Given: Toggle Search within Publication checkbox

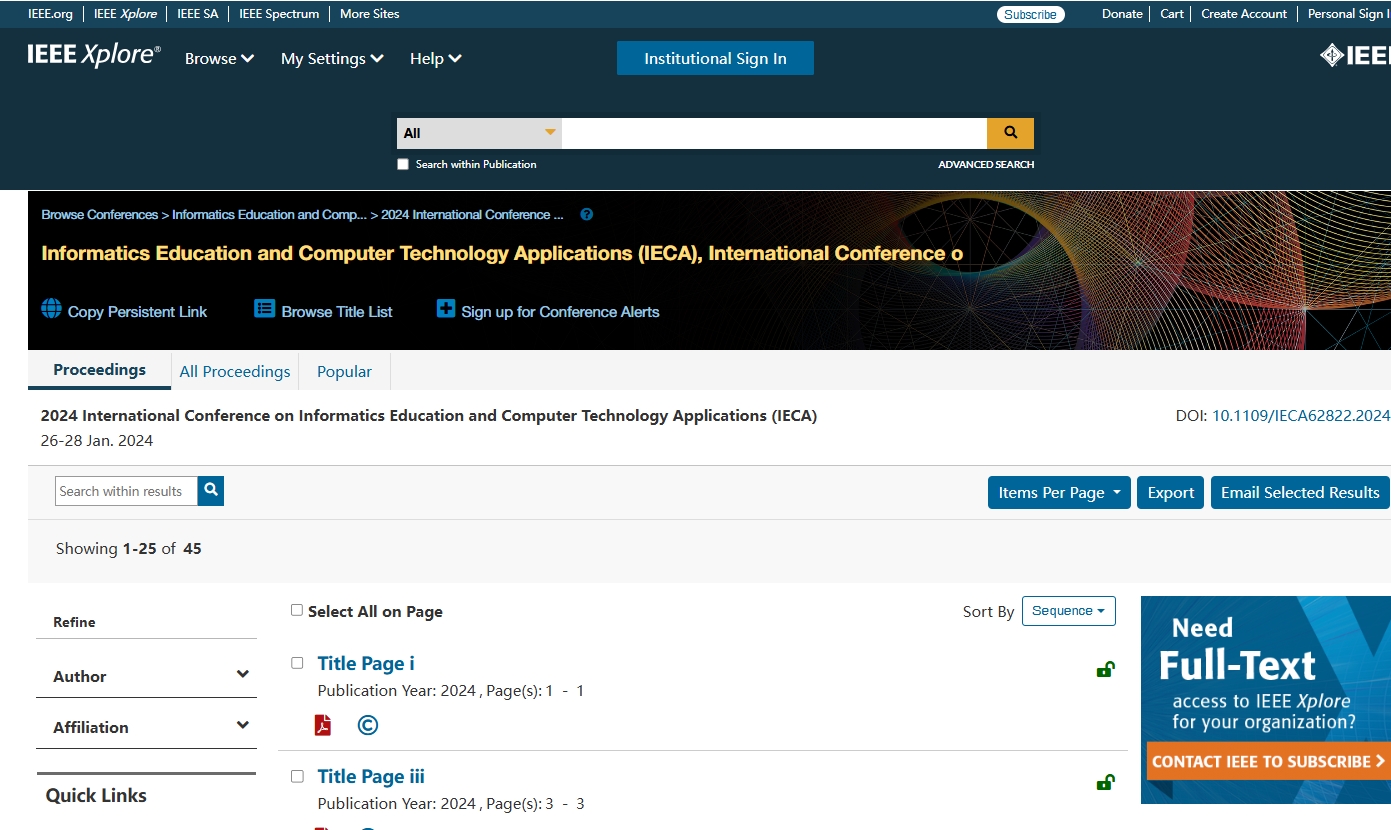Looking at the screenshot, I should coord(403,164).
